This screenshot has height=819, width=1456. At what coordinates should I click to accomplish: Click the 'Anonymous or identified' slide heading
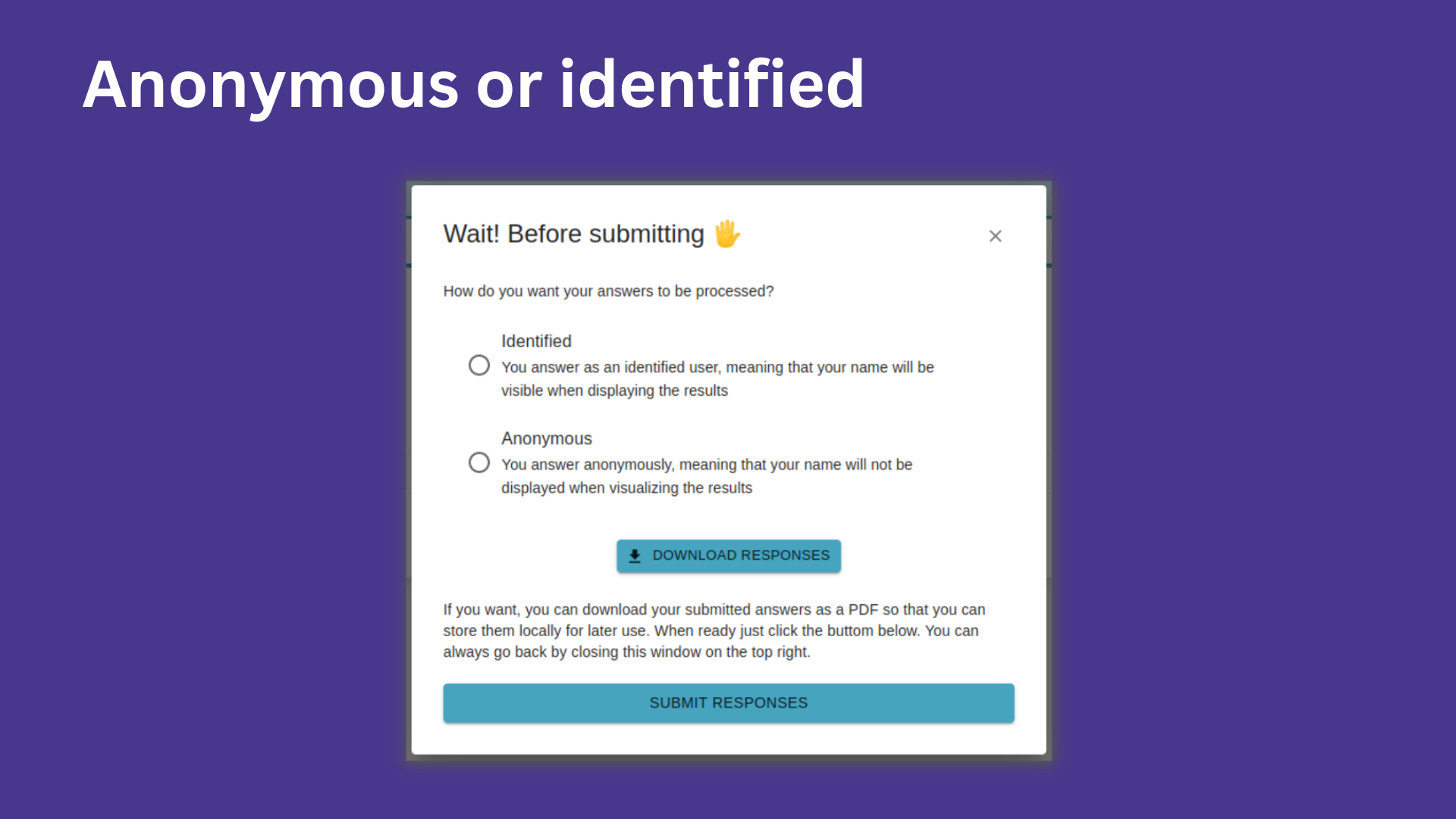(473, 83)
